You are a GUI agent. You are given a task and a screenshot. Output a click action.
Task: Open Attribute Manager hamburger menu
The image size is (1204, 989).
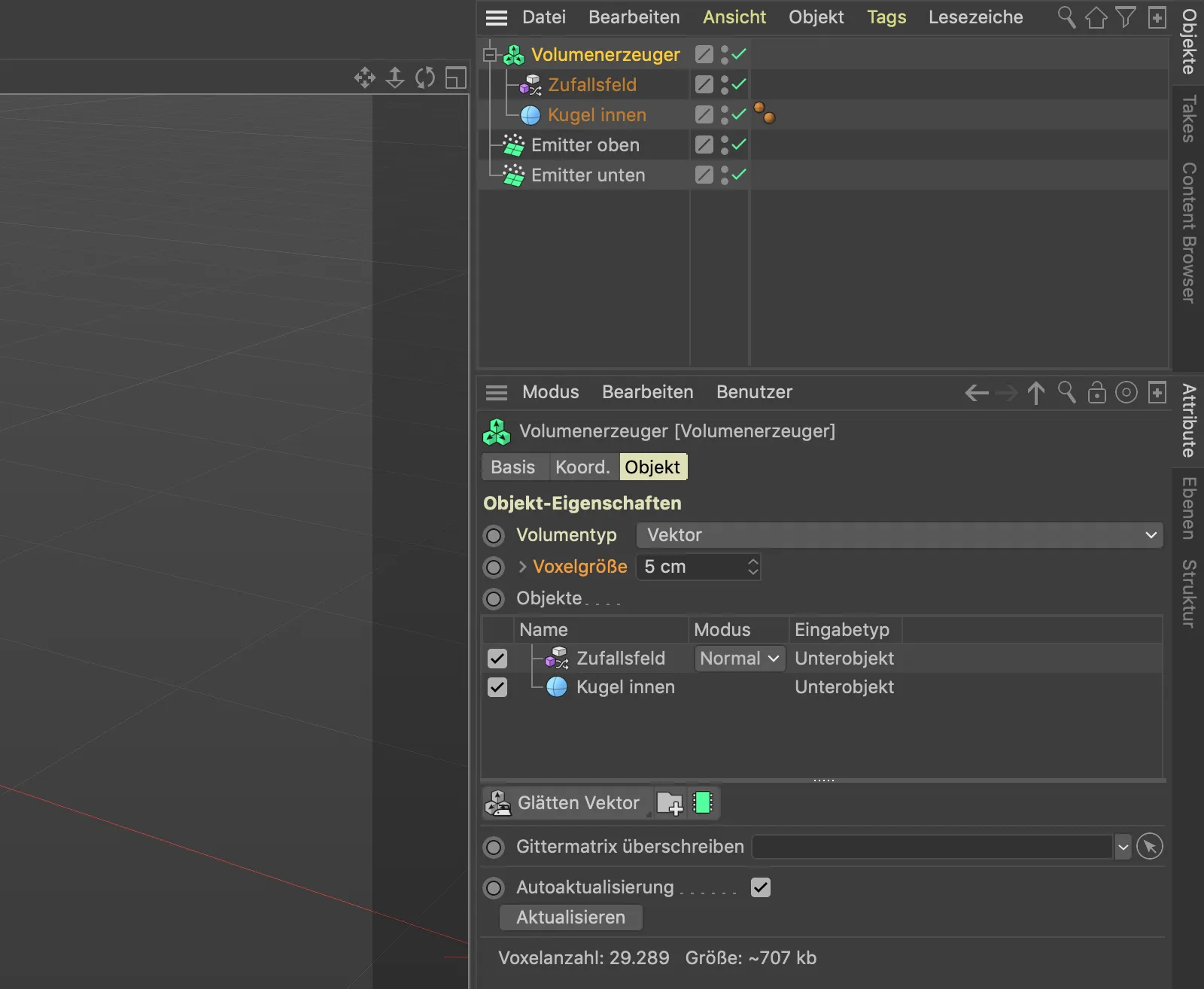[497, 392]
